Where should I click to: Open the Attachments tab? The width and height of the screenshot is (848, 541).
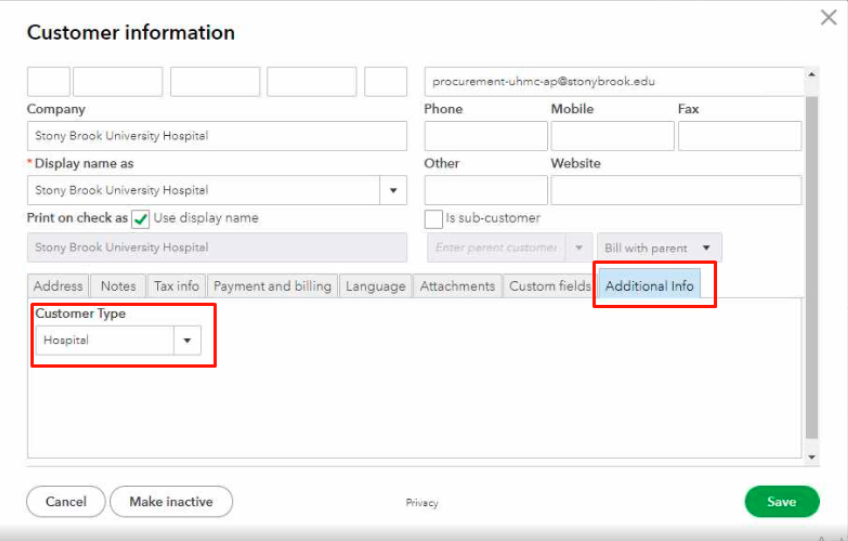pyautogui.click(x=457, y=286)
